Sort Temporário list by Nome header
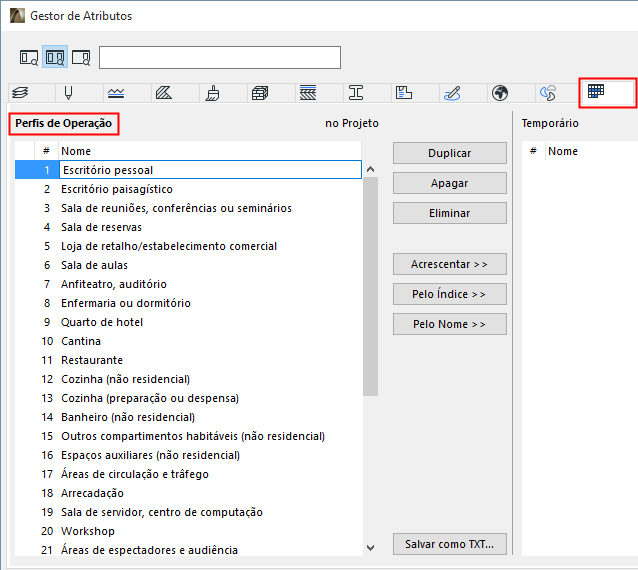 tap(592, 151)
